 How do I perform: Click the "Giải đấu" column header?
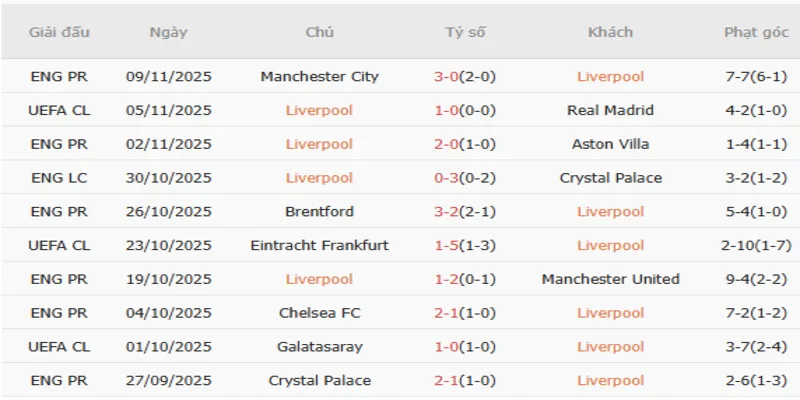[59, 32]
